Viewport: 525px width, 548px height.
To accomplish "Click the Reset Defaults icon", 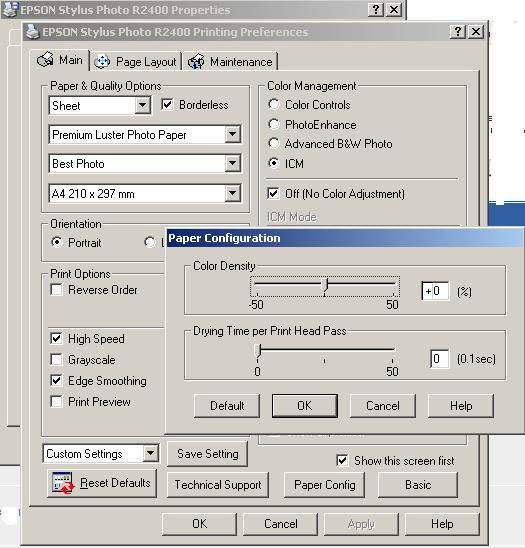I will tap(63, 483).
